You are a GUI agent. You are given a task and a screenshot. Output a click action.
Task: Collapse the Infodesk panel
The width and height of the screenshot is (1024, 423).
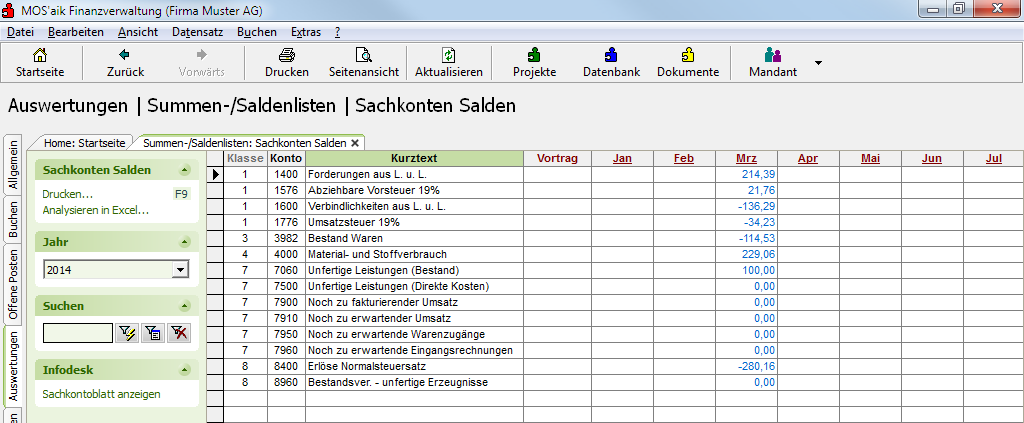click(x=185, y=370)
